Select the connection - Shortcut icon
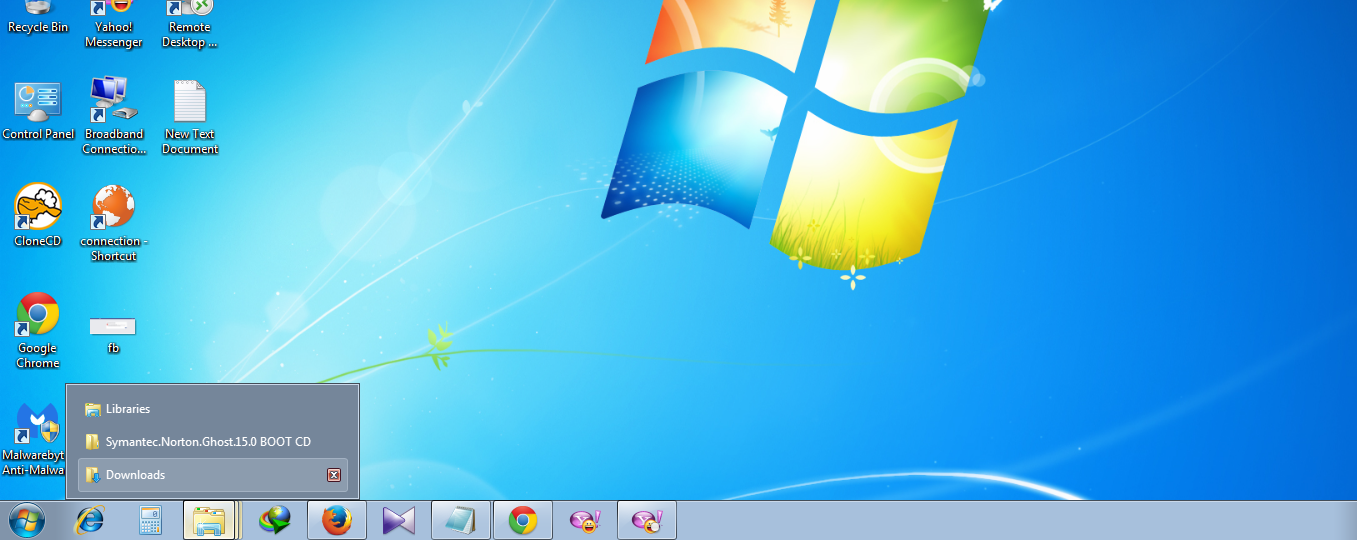The image size is (1358, 542). pos(114,222)
